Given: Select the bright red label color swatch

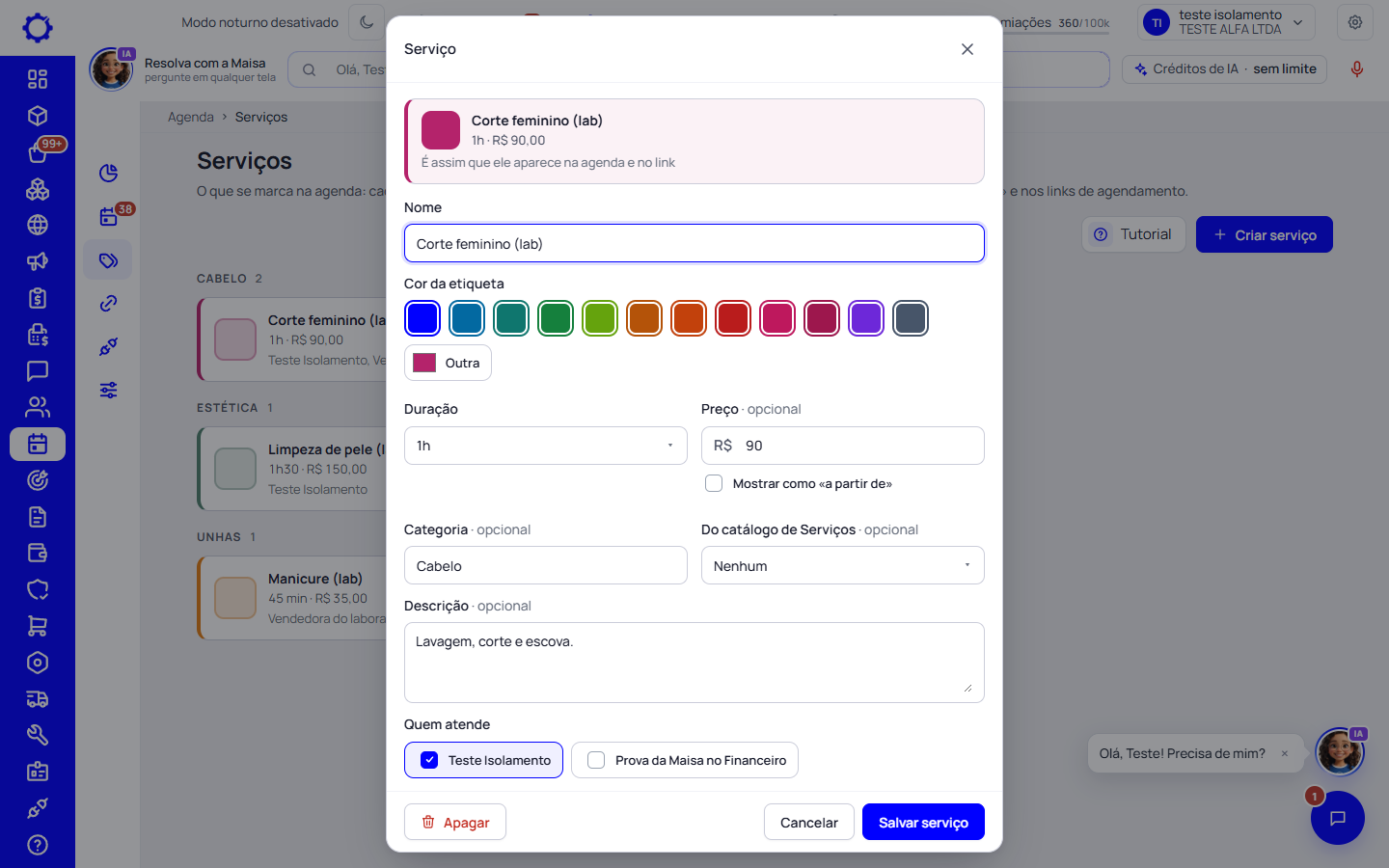Looking at the screenshot, I should (x=733, y=318).
